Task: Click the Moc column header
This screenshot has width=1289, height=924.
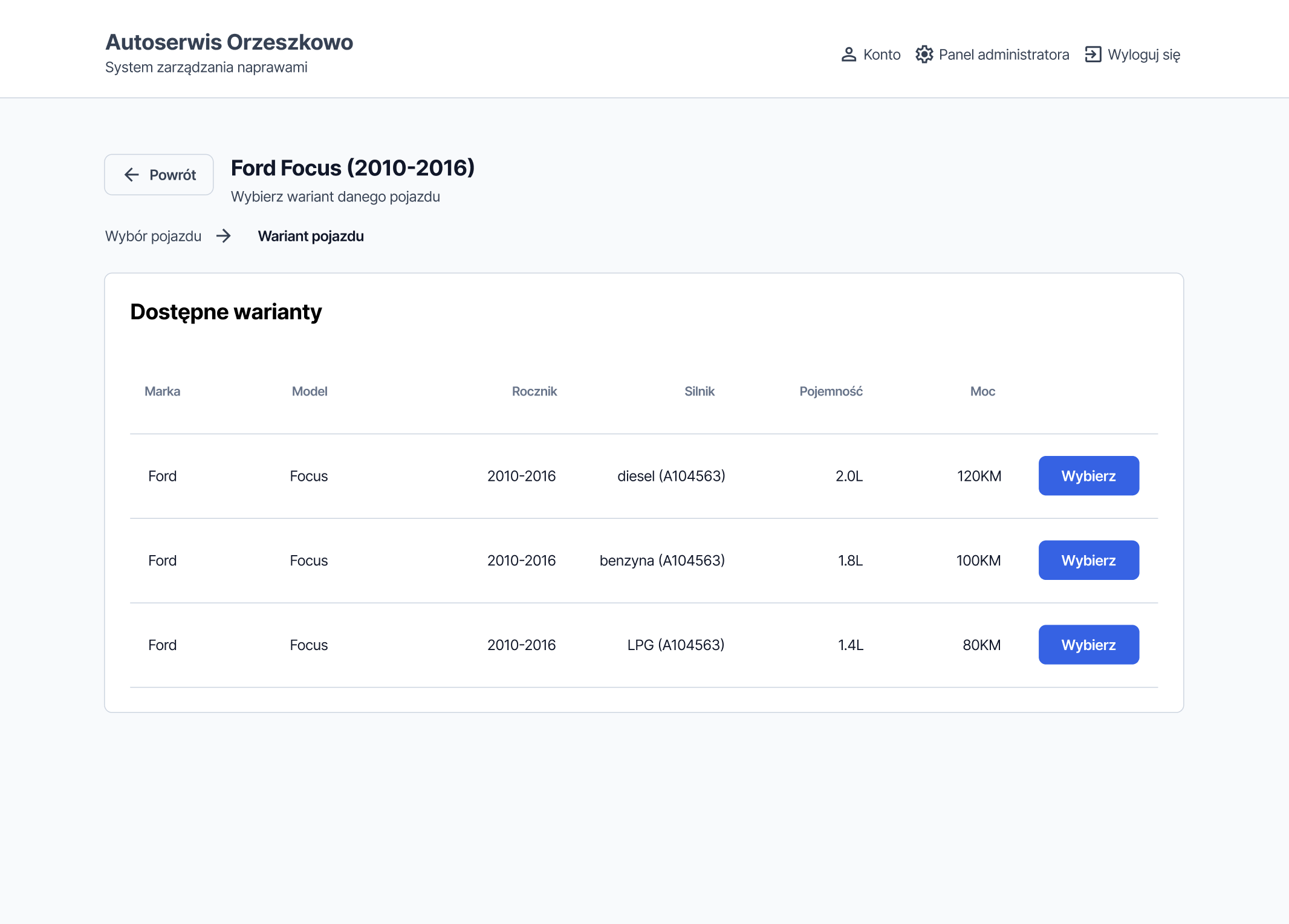Action: pos(983,391)
